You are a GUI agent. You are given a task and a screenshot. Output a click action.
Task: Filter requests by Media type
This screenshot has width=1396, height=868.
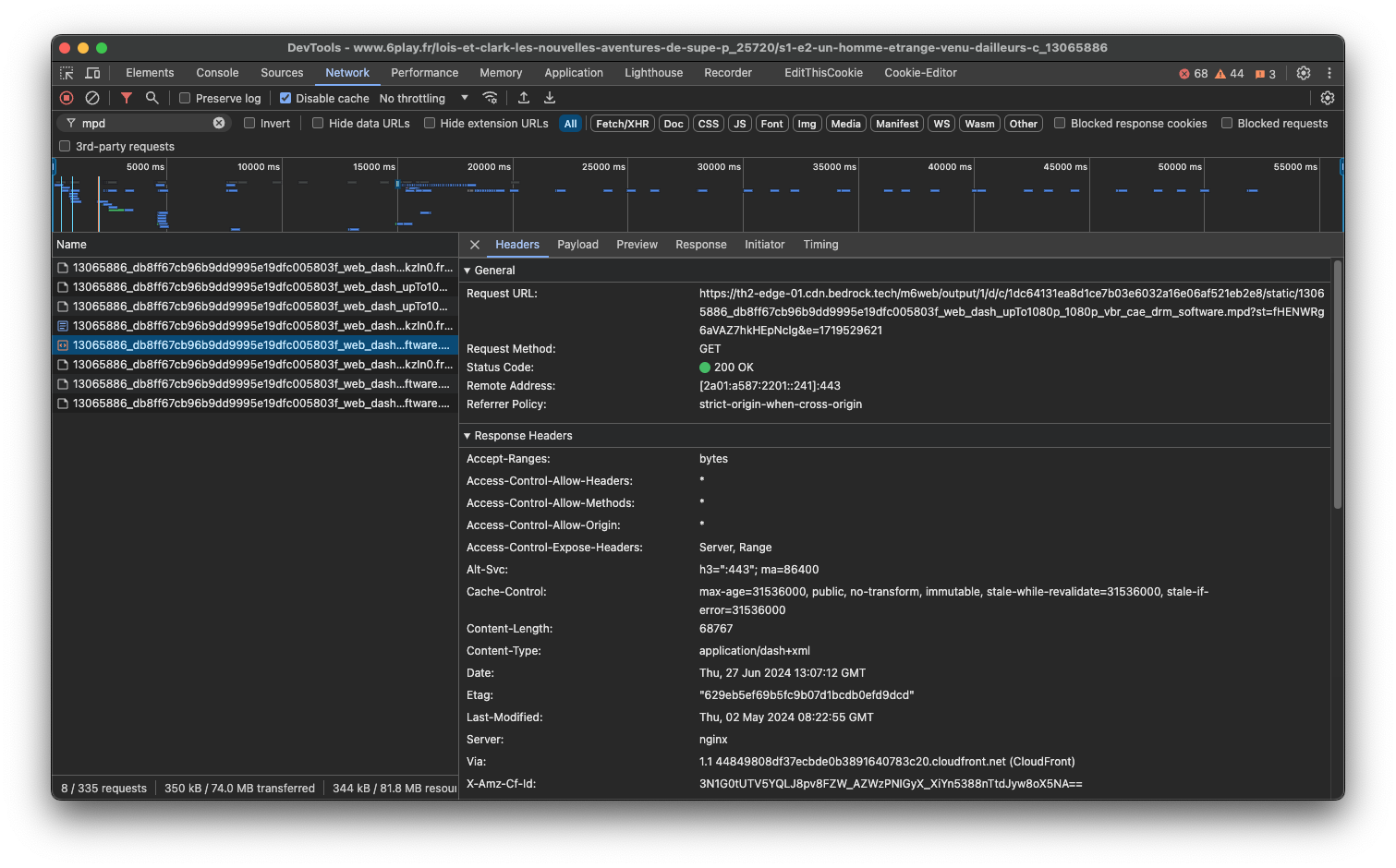coord(845,124)
